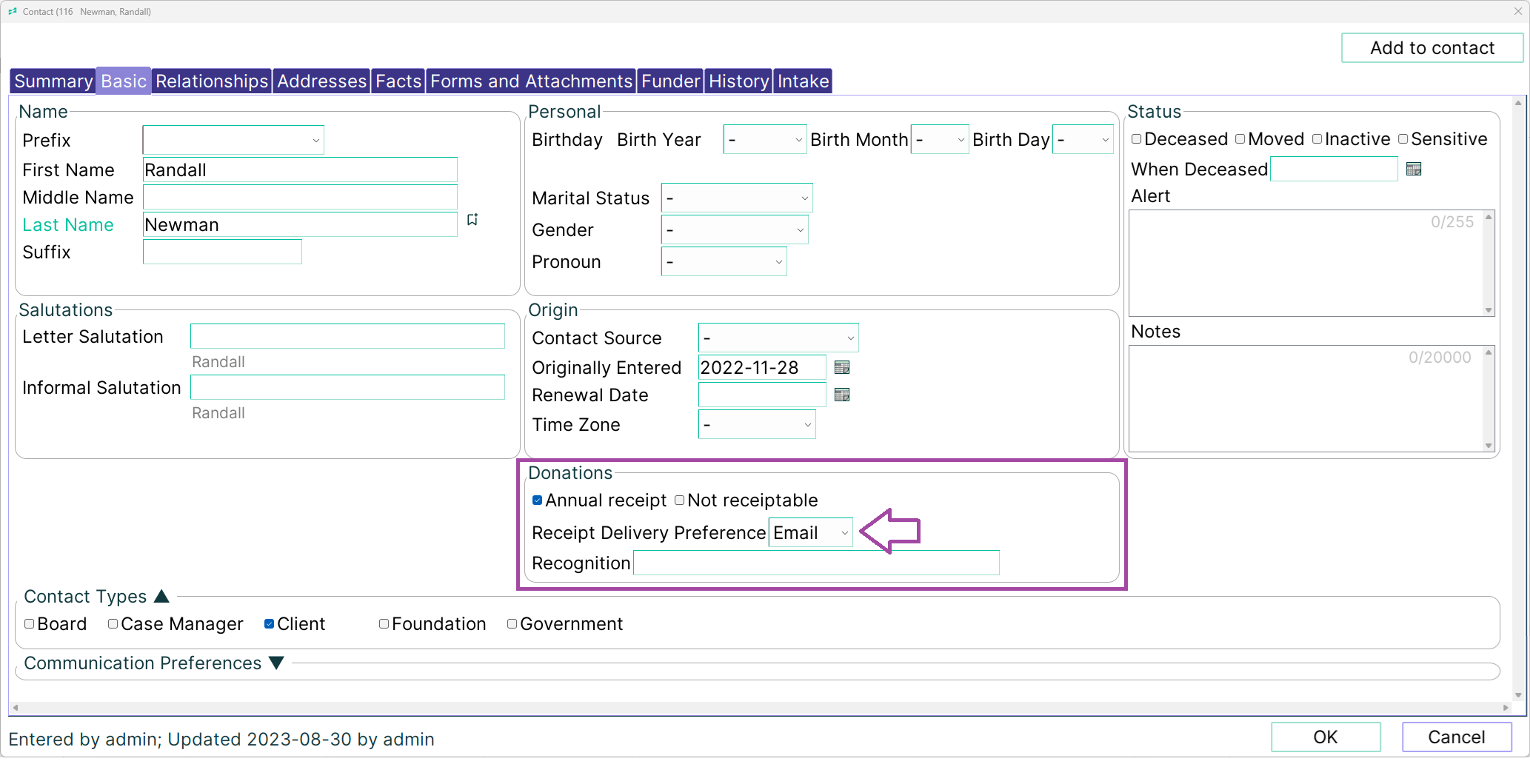Open the Birth Month dropdown
This screenshot has height=784, width=1530.
tap(939, 139)
